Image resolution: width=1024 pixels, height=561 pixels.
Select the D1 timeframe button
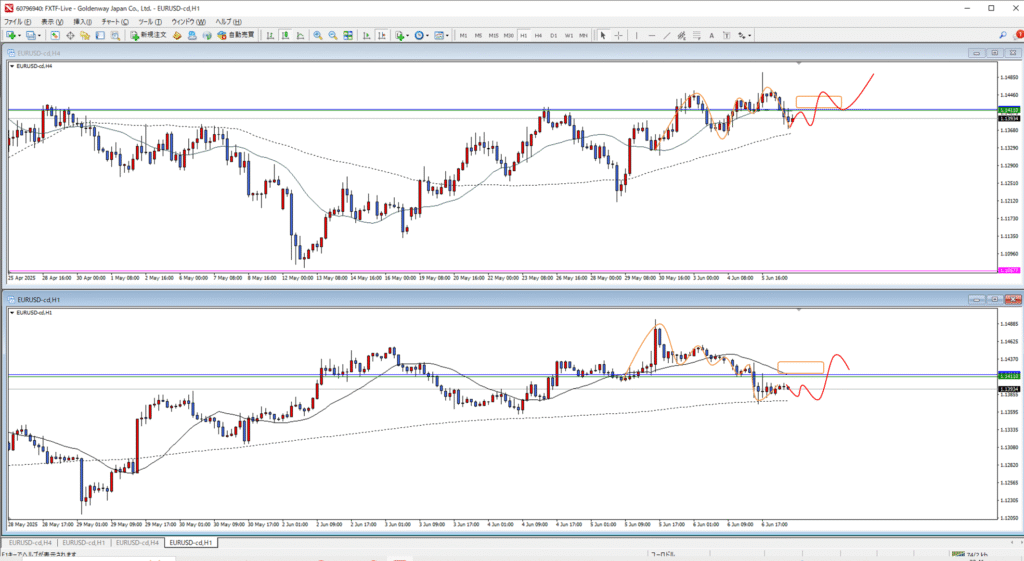[554, 35]
